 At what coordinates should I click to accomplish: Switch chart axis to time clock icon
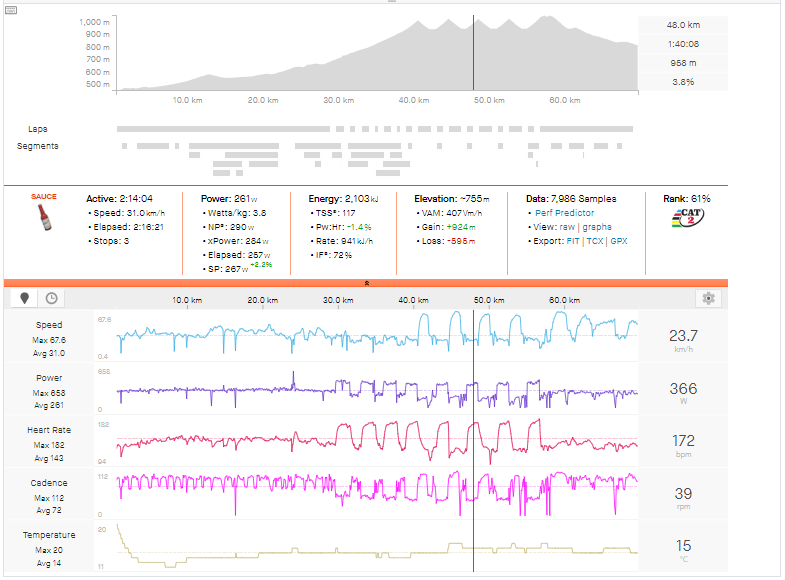pyautogui.click(x=50, y=298)
